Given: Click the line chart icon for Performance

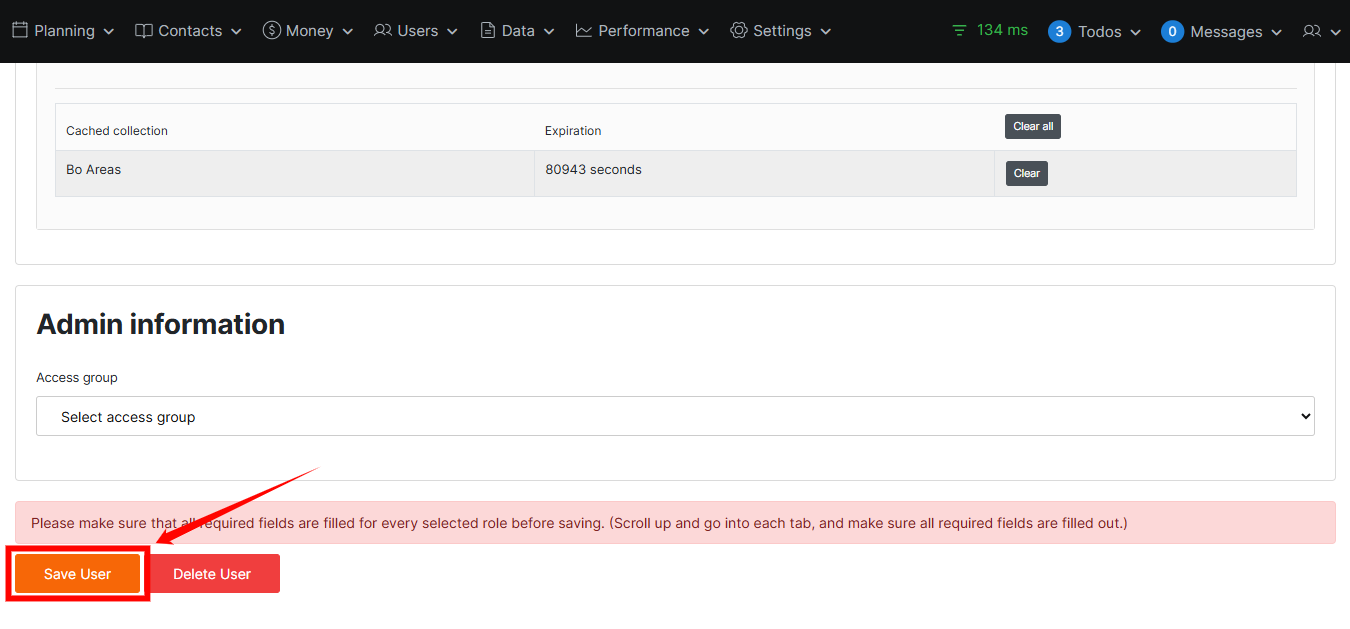Looking at the screenshot, I should click(584, 31).
